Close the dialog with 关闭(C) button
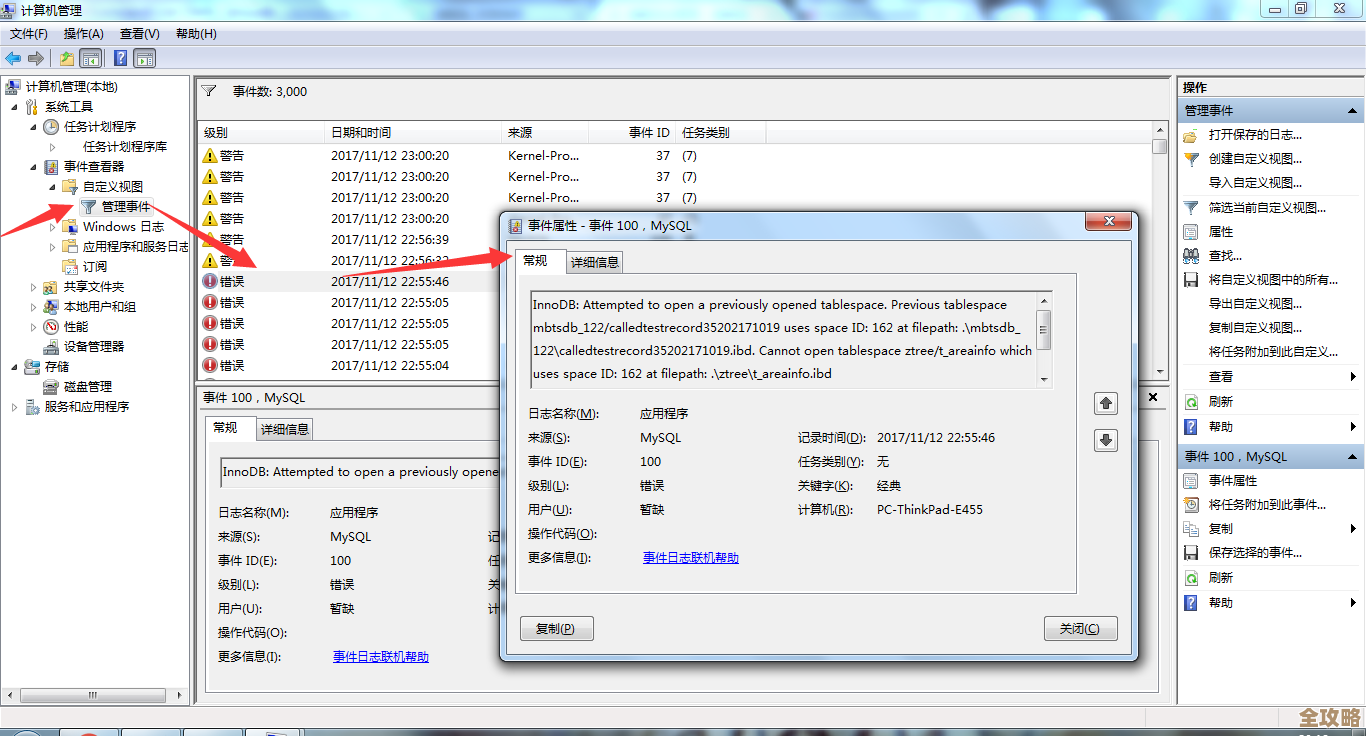The width and height of the screenshot is (1366, 736). point(1080,628)
